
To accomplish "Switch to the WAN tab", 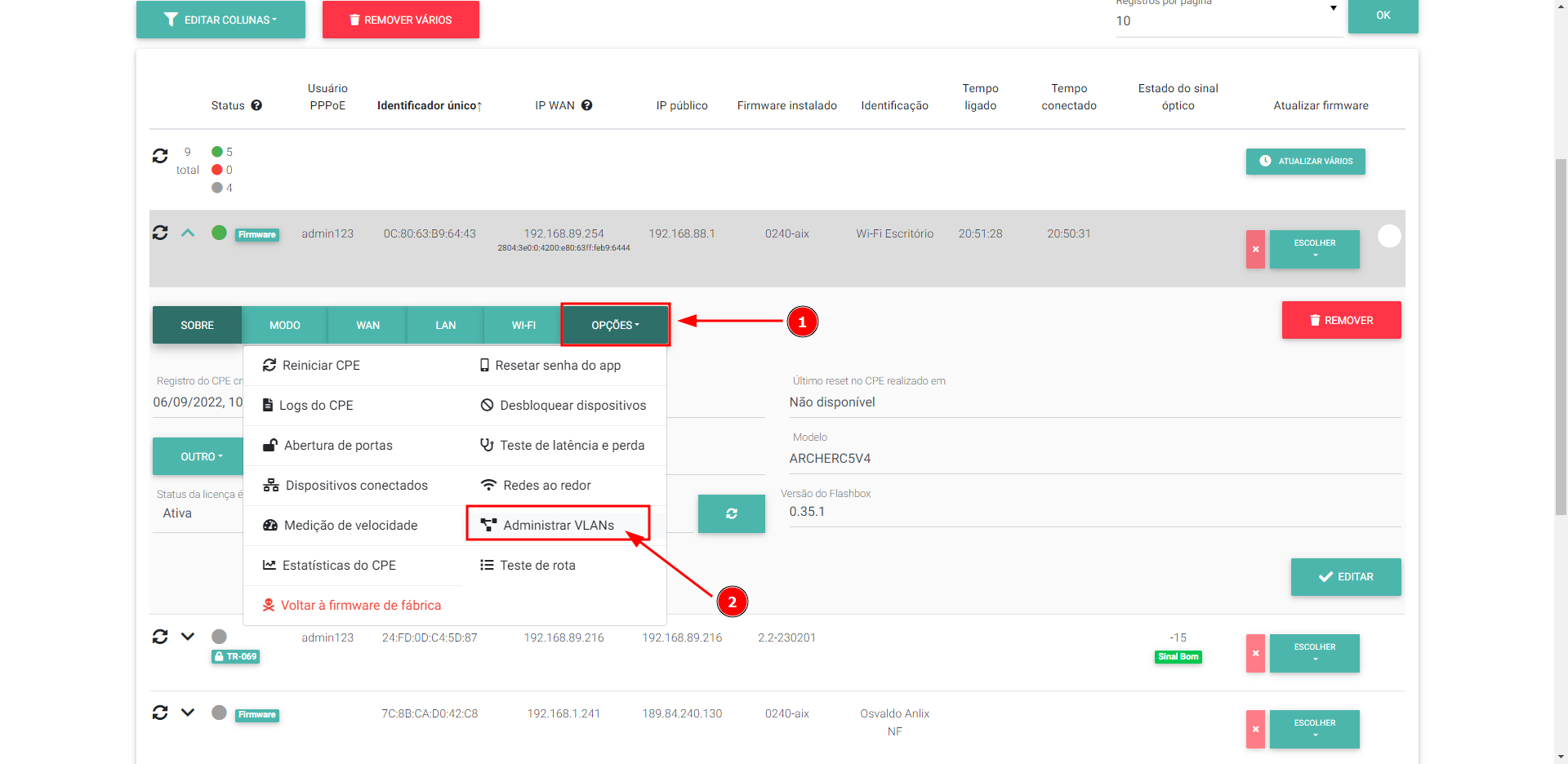I will 367,325.
